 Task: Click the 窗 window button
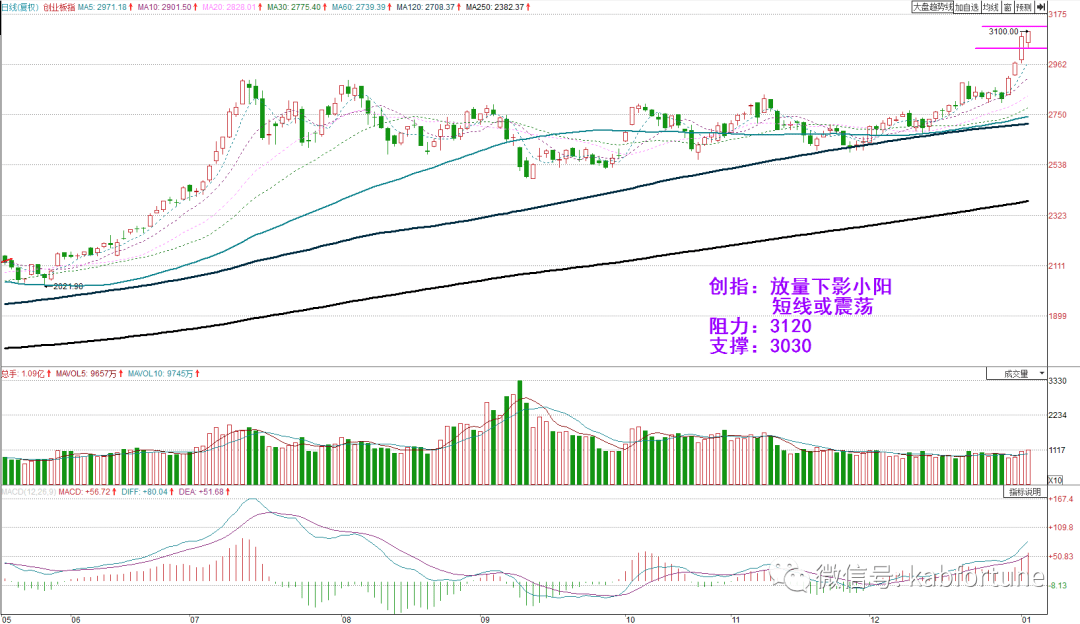1008,7
